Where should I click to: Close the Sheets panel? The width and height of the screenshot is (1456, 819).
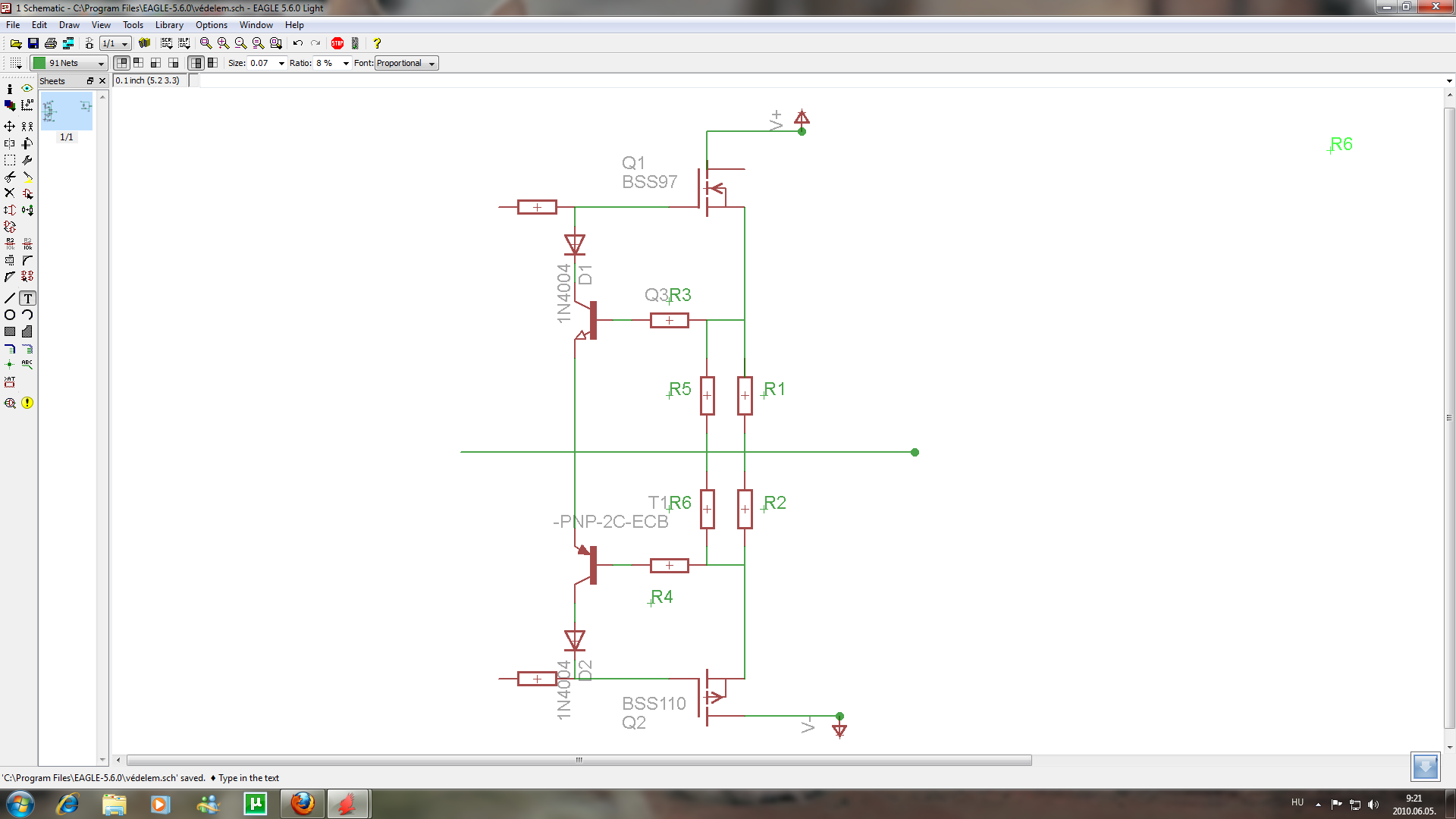pyautogui.click(x=102, y=81)
